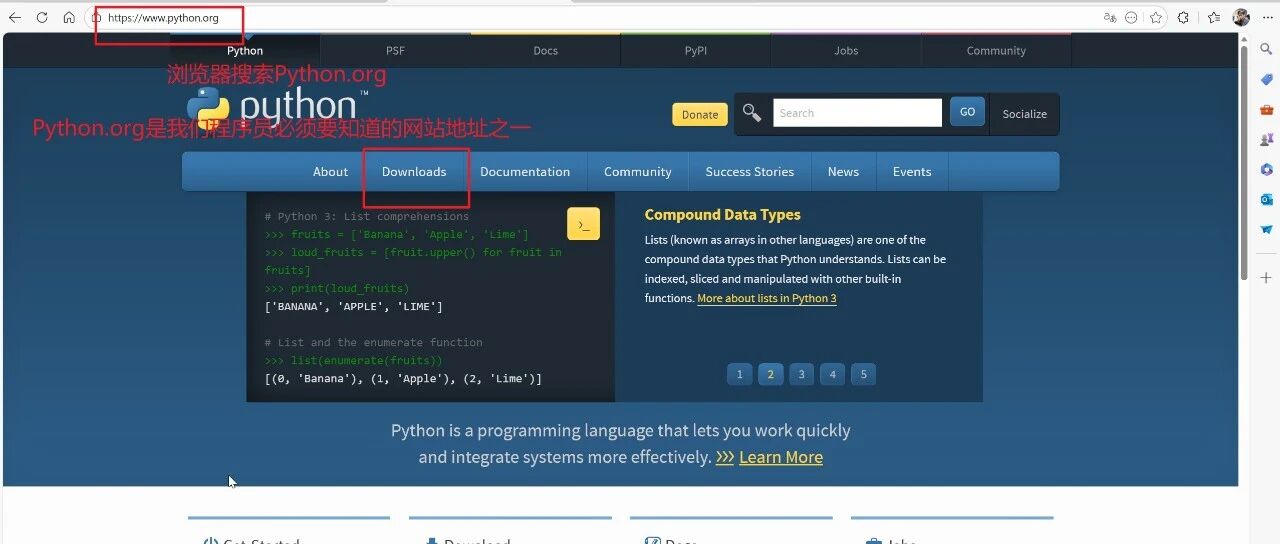Viewport: 1280px width, 544px height.
Task: Switch to the Jobs top tab
Action: 846,50
